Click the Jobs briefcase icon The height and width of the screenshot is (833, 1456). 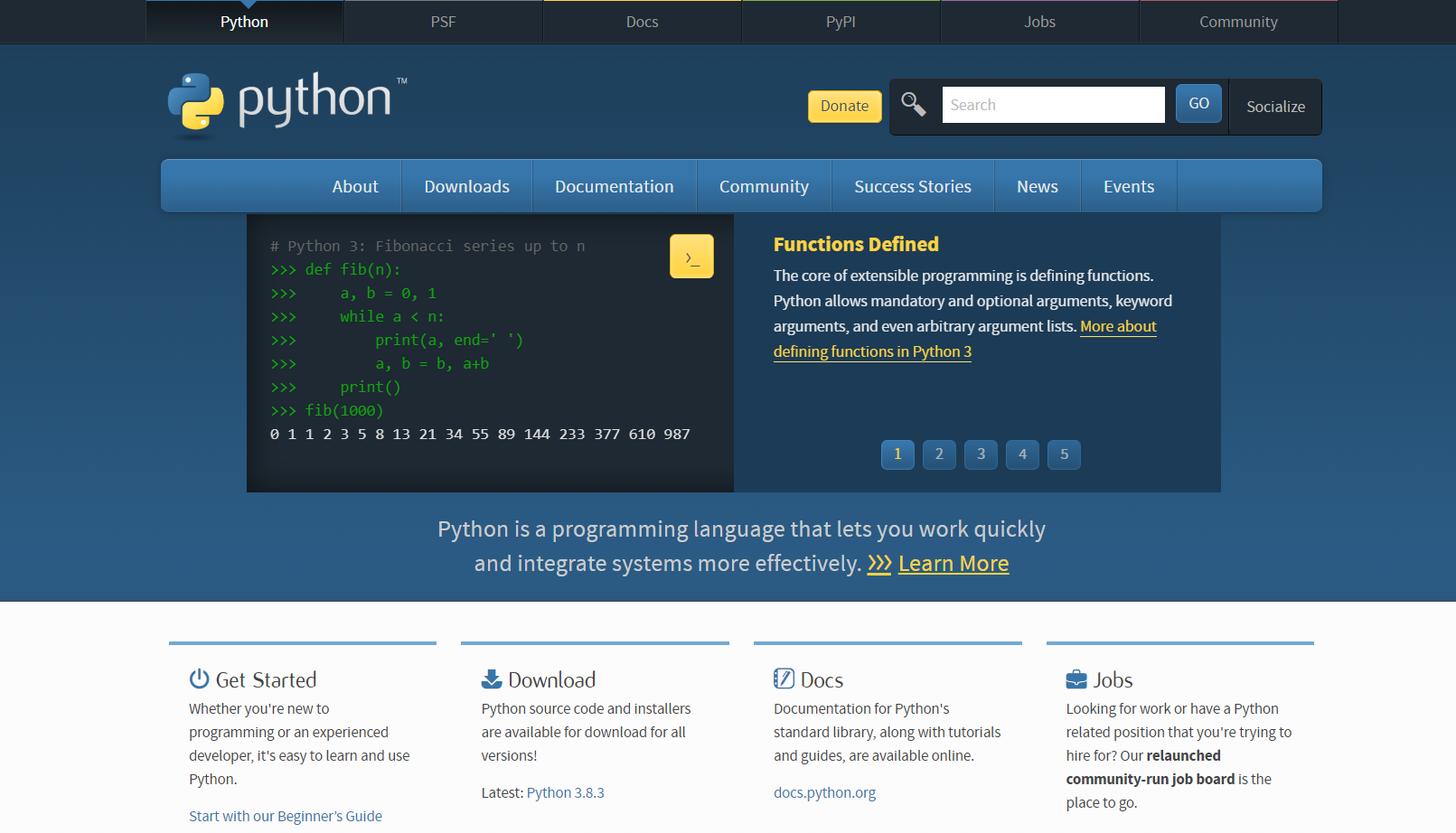(1076, 678)
